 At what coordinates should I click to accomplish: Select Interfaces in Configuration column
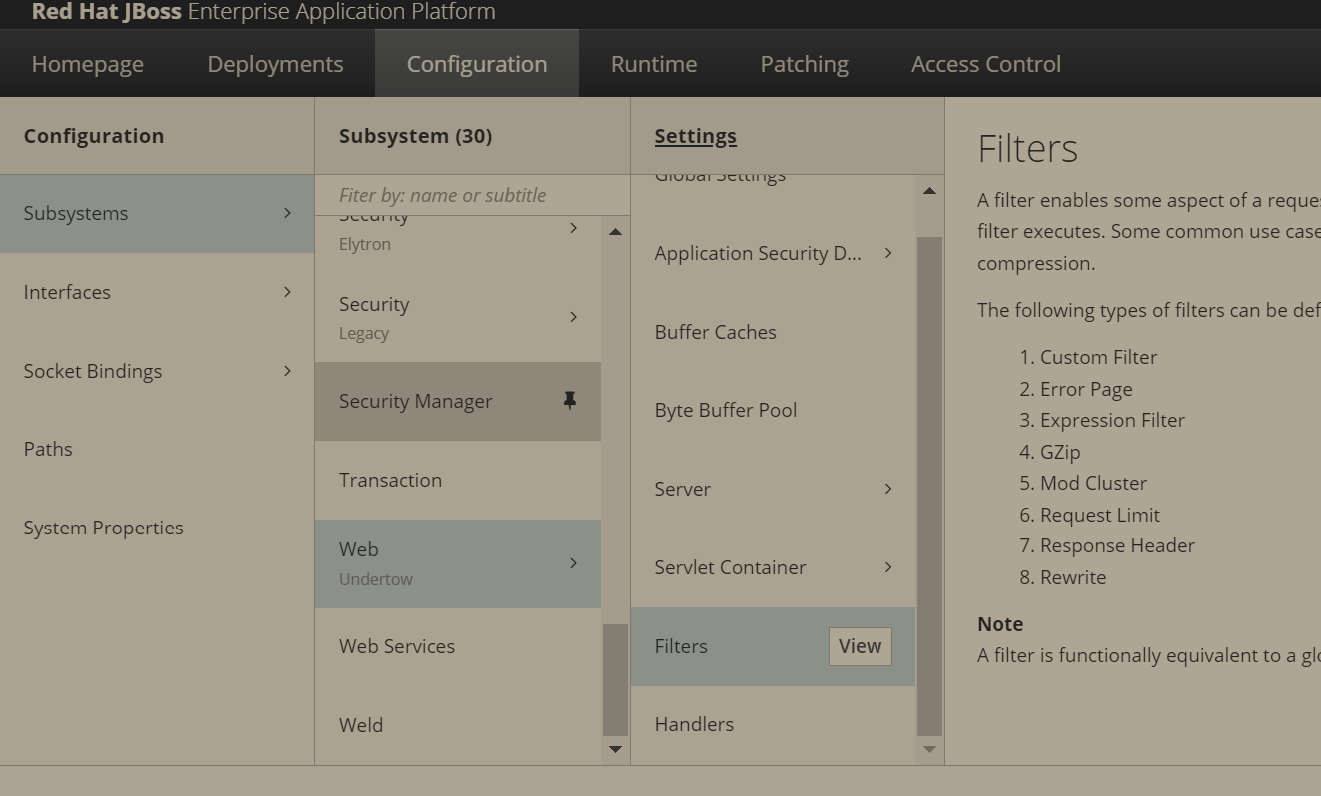click(x=157, y=292)
